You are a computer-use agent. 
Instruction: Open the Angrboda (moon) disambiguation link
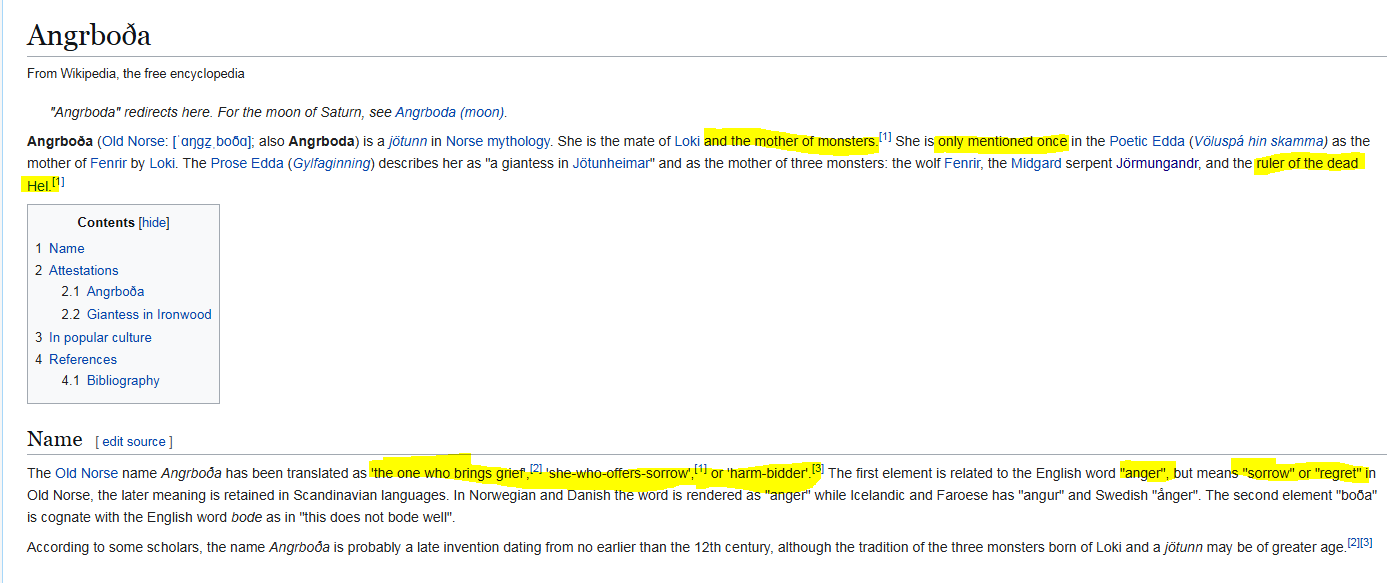(x=451, y=112)
